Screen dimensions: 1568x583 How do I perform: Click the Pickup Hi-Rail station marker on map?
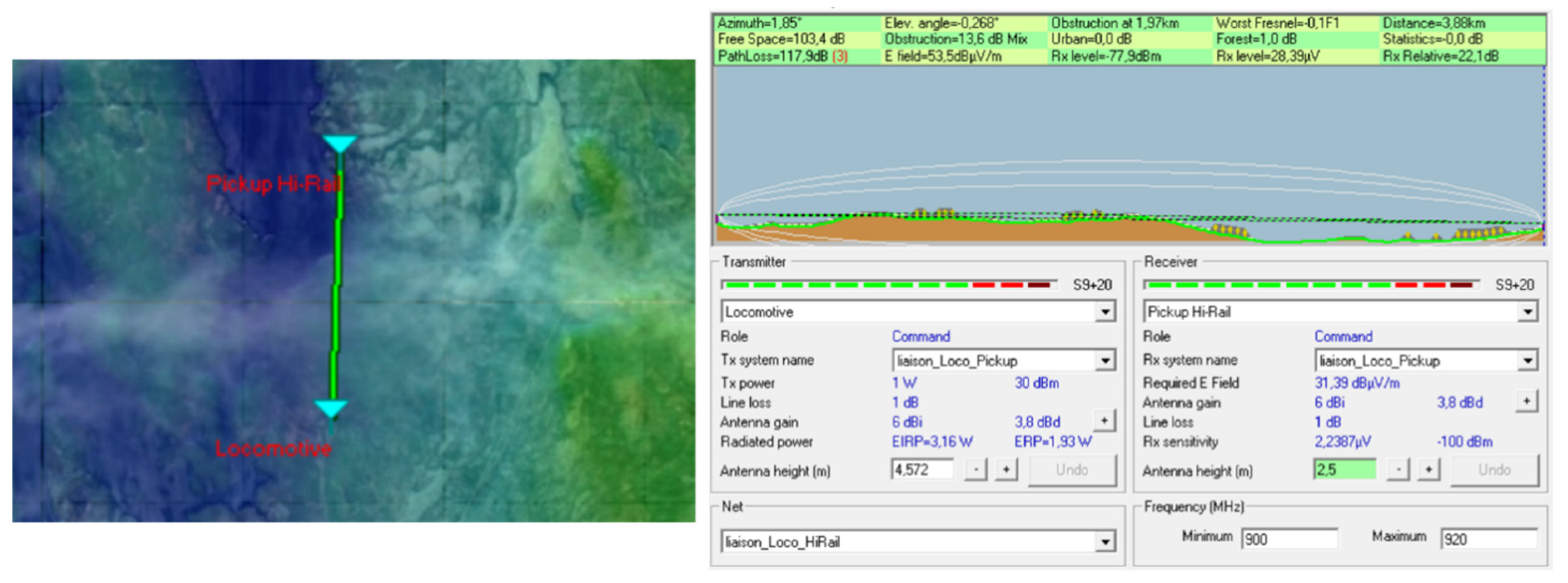pos(339,144)
